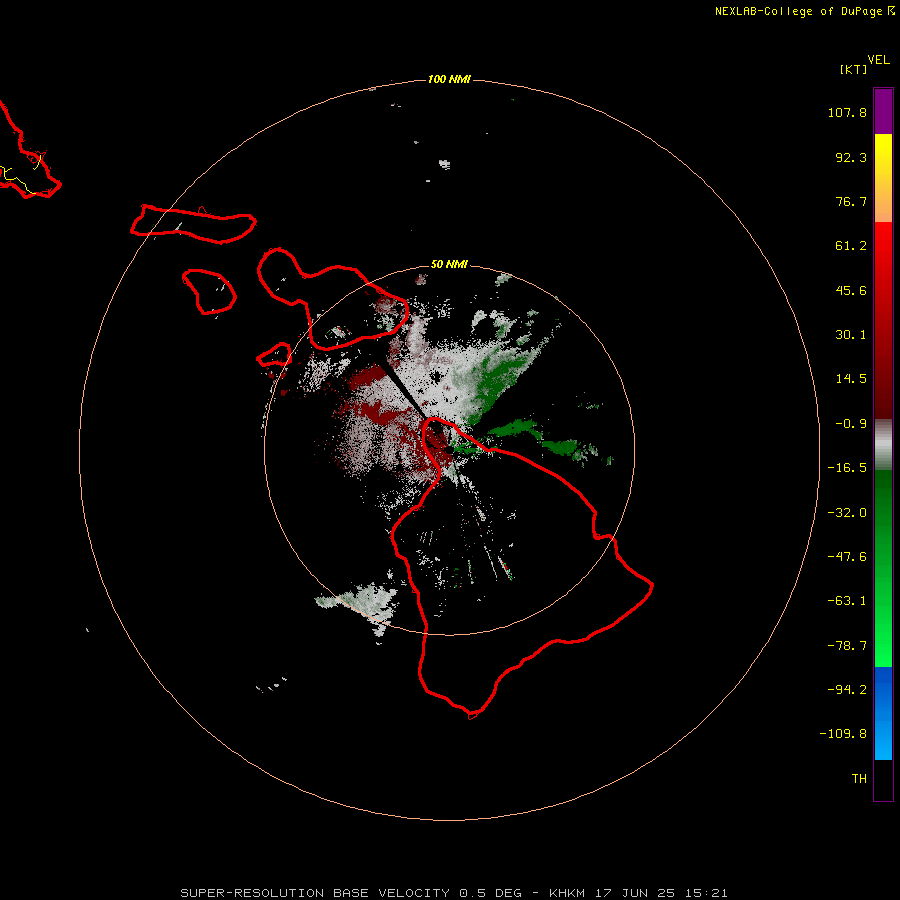Click the 30.1 scale label
The height and width of the screenshot is (900, 900).
coord(851,335)
